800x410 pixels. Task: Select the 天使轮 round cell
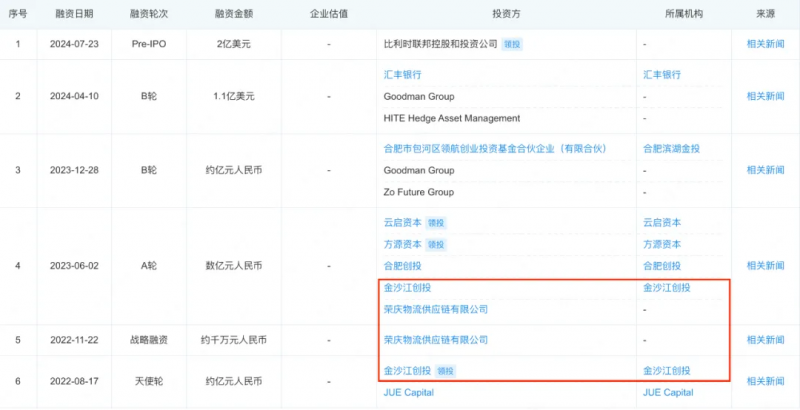149,381
